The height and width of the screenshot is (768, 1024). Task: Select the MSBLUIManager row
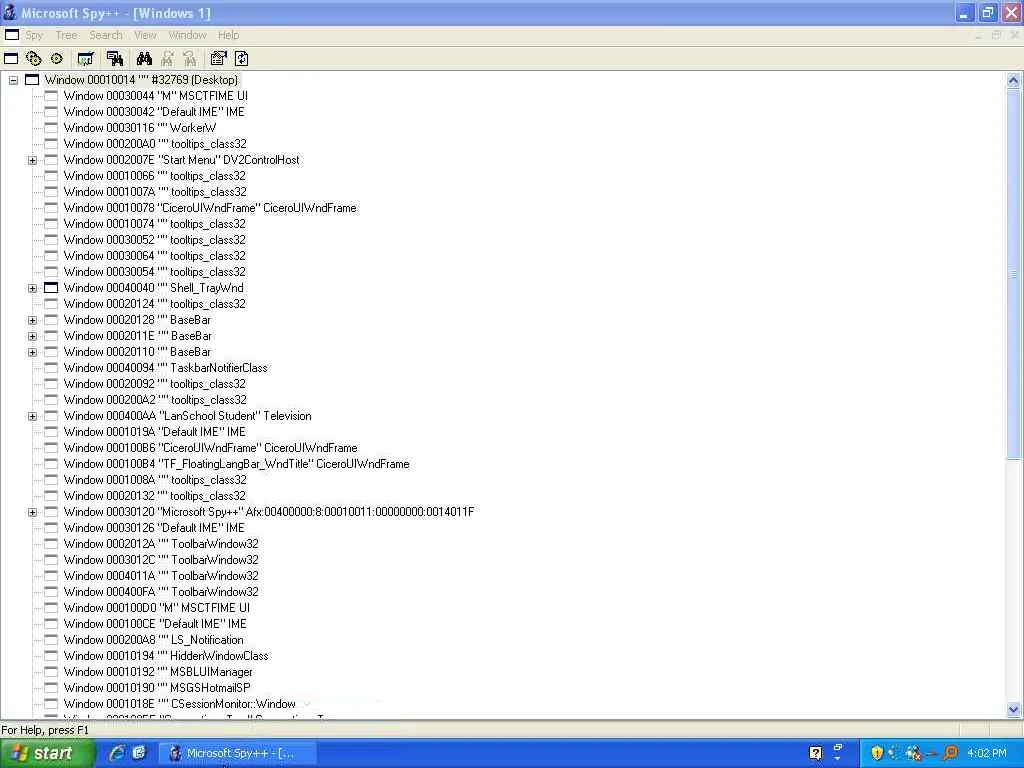tap(158, 672)
